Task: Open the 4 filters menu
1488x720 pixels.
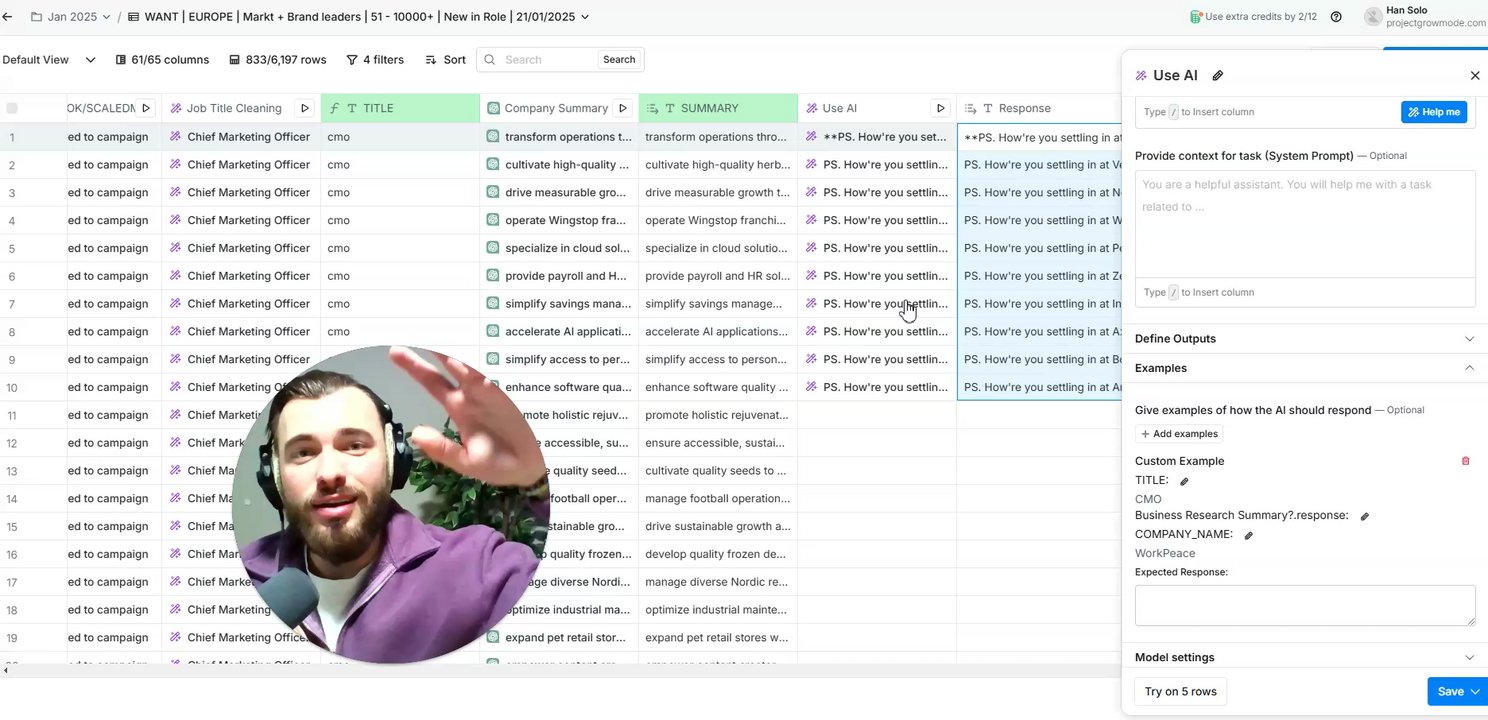Action: point(375,60)
